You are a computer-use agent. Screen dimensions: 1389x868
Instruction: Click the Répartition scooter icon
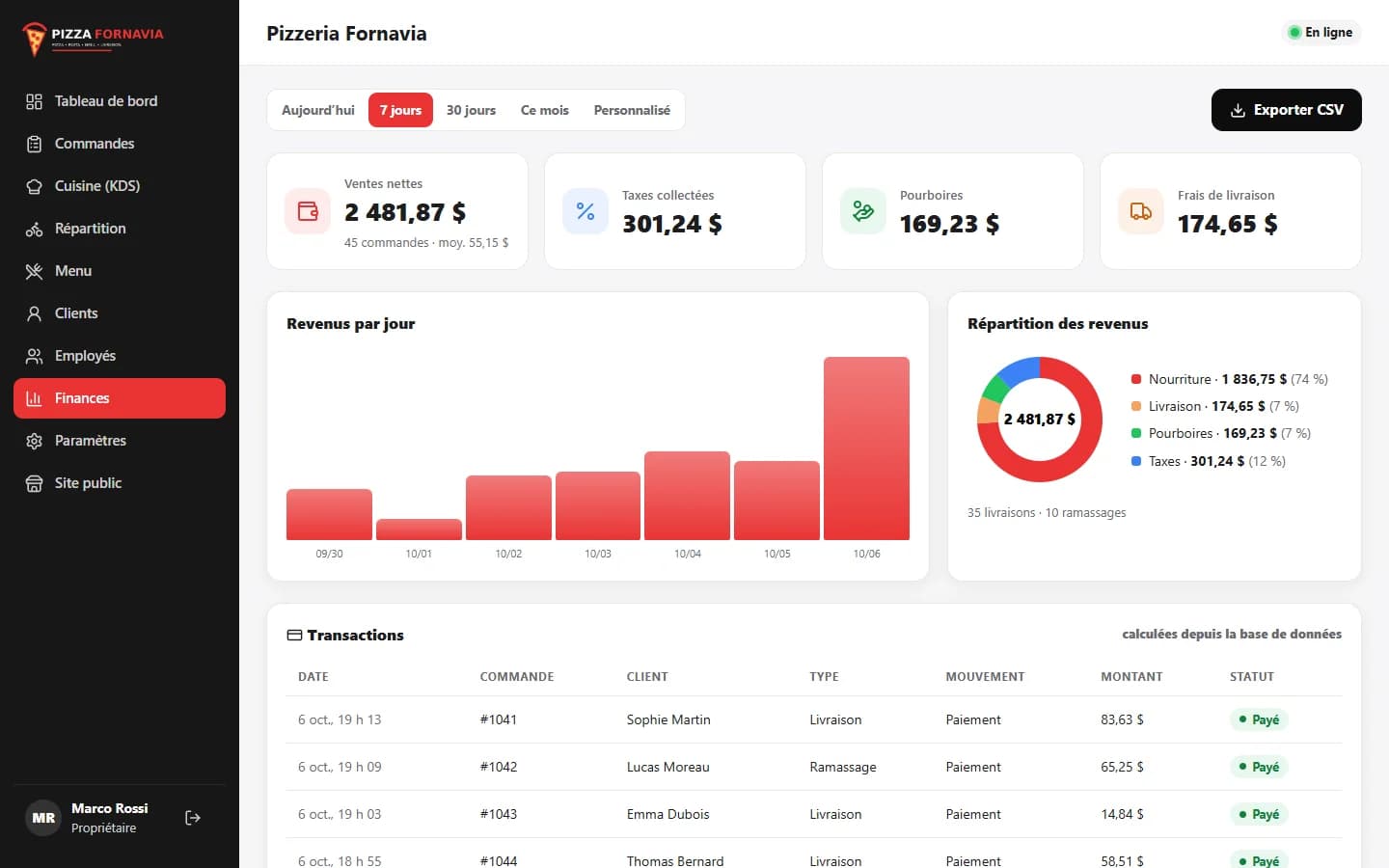click(34, 229)
